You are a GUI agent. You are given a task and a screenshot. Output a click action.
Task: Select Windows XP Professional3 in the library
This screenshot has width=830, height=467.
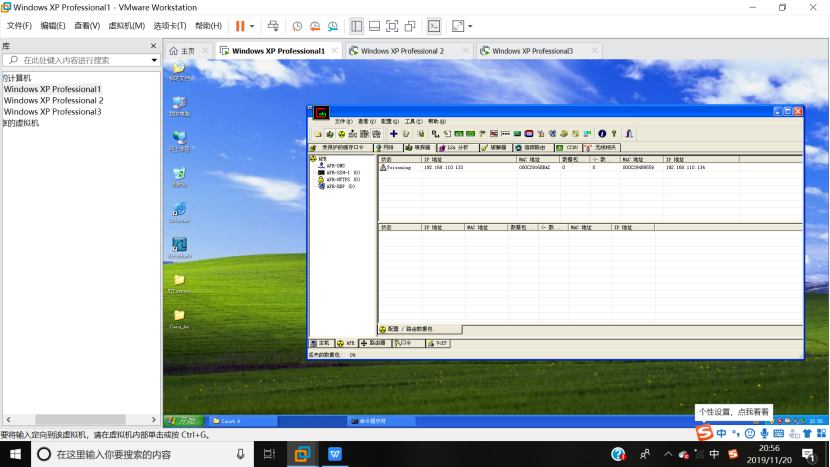click(52, 112)
